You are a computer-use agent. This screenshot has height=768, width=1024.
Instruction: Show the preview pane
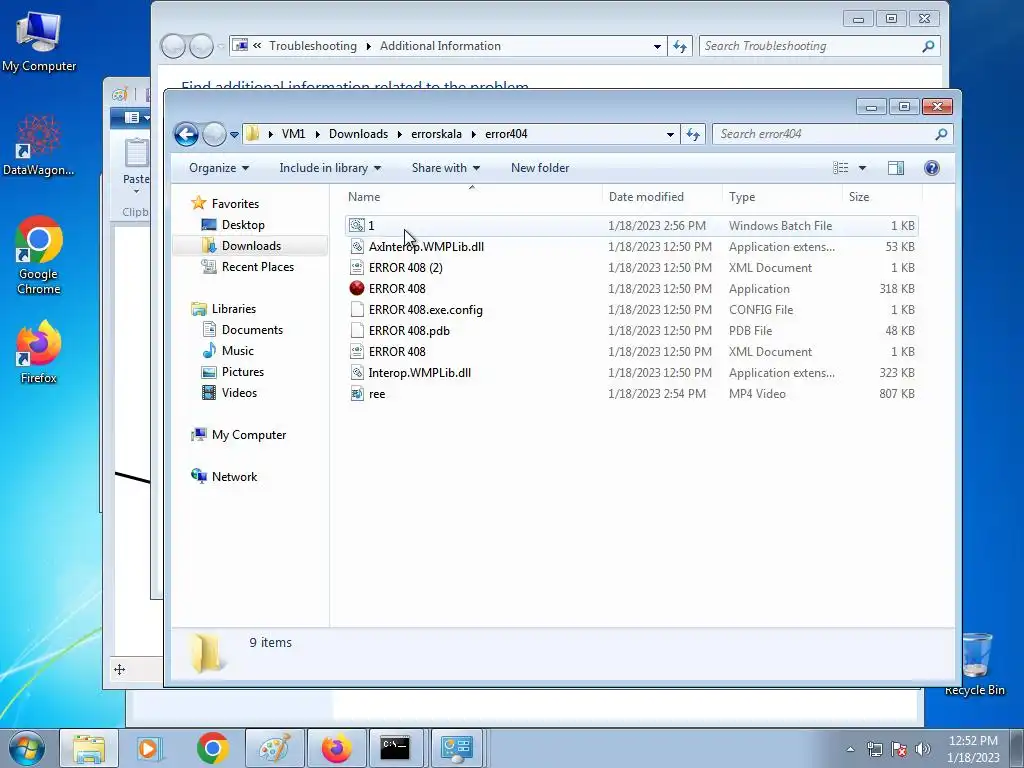click(895, 168)
